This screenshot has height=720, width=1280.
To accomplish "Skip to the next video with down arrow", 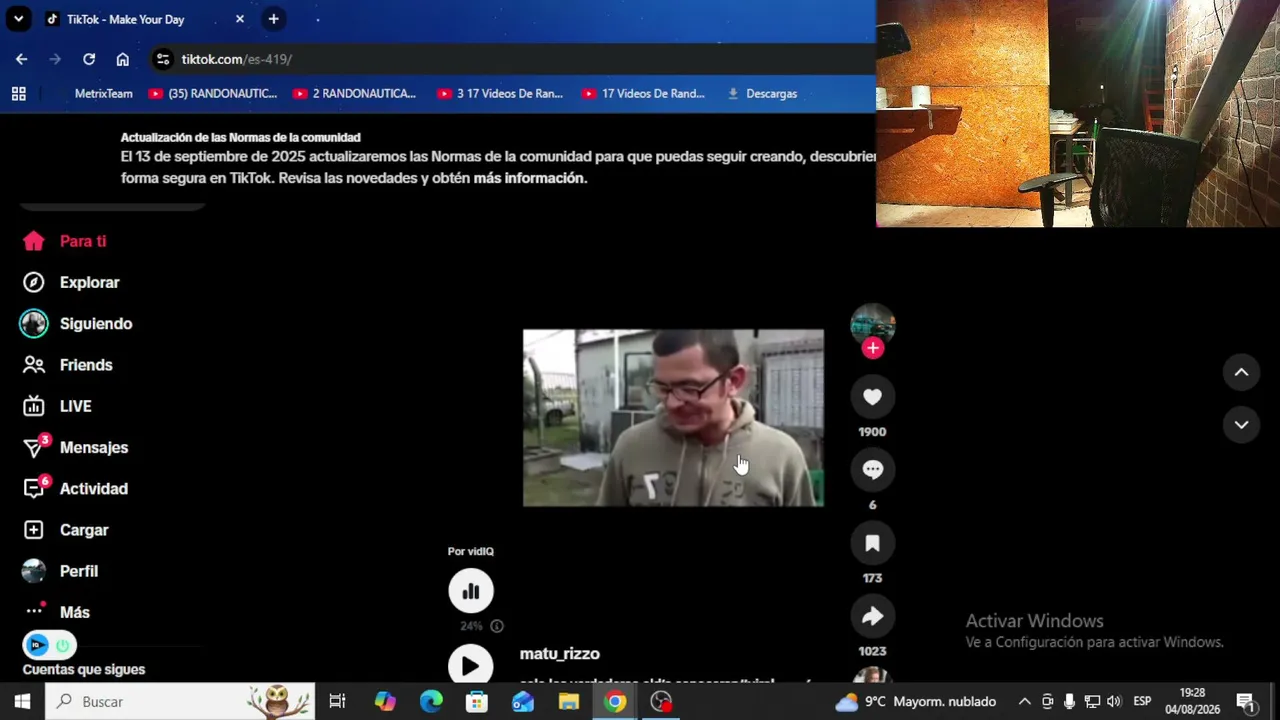I will [x=1241, y=425].
